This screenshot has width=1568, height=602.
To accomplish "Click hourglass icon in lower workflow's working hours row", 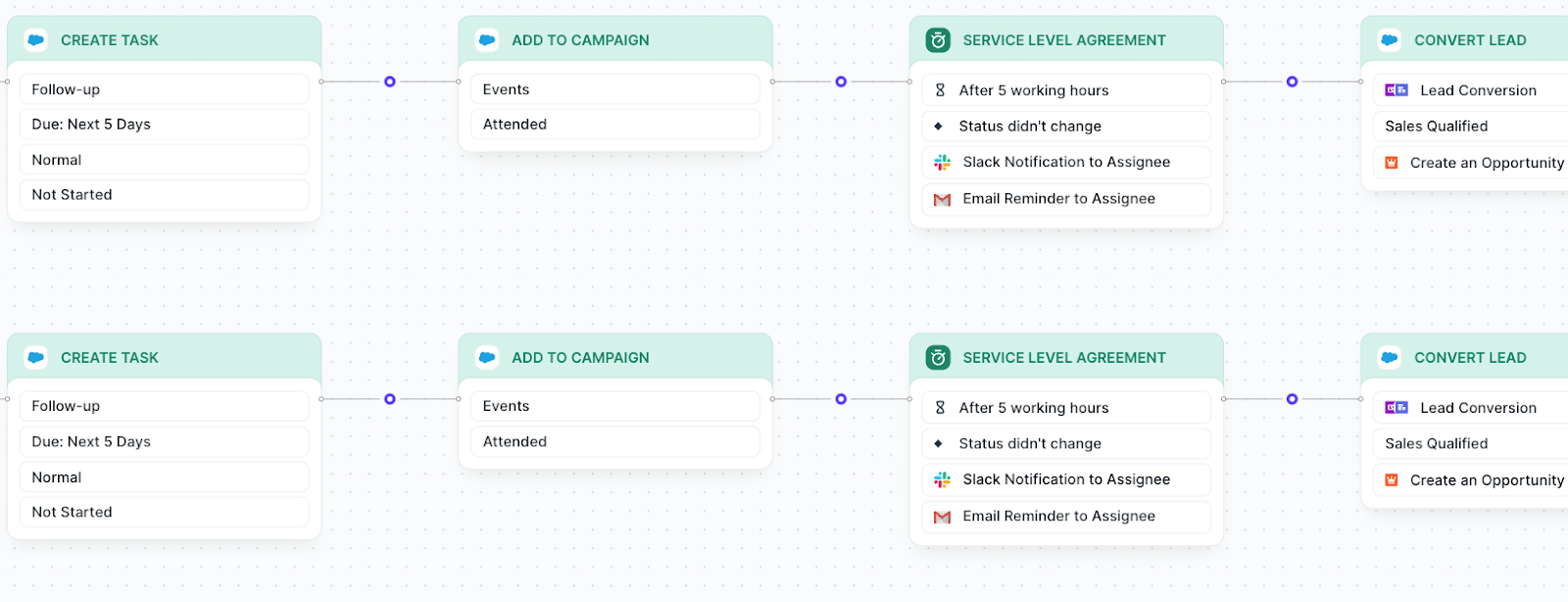I will [x=940, y=408].
